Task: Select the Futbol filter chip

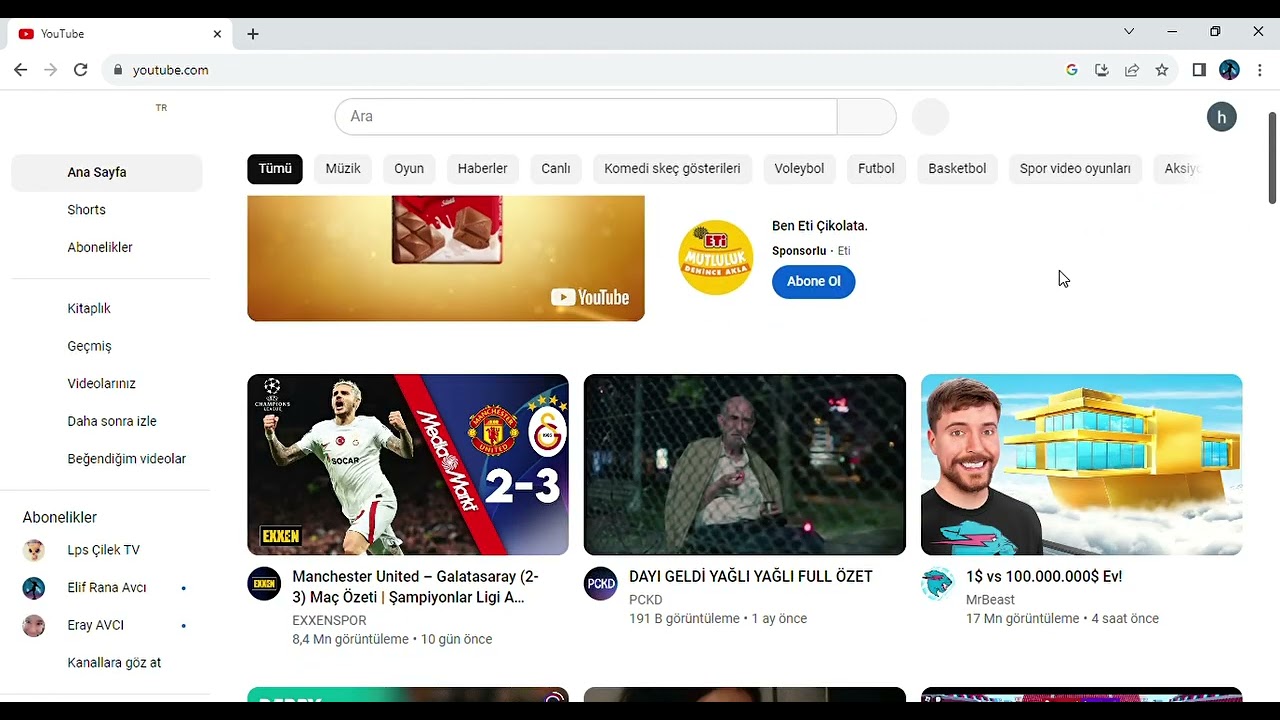Action: click(876, 169)
